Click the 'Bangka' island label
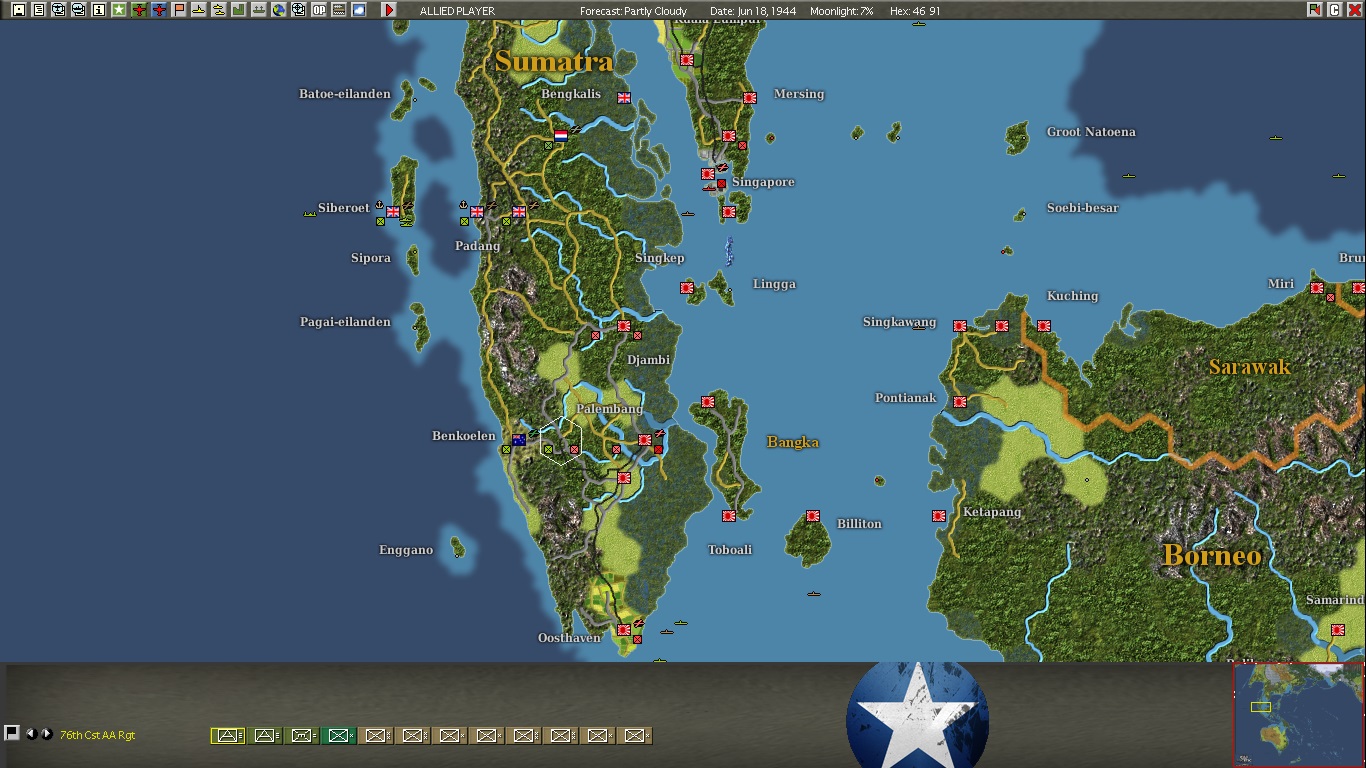Screen dimensions: 1366x768 [793, 442]
